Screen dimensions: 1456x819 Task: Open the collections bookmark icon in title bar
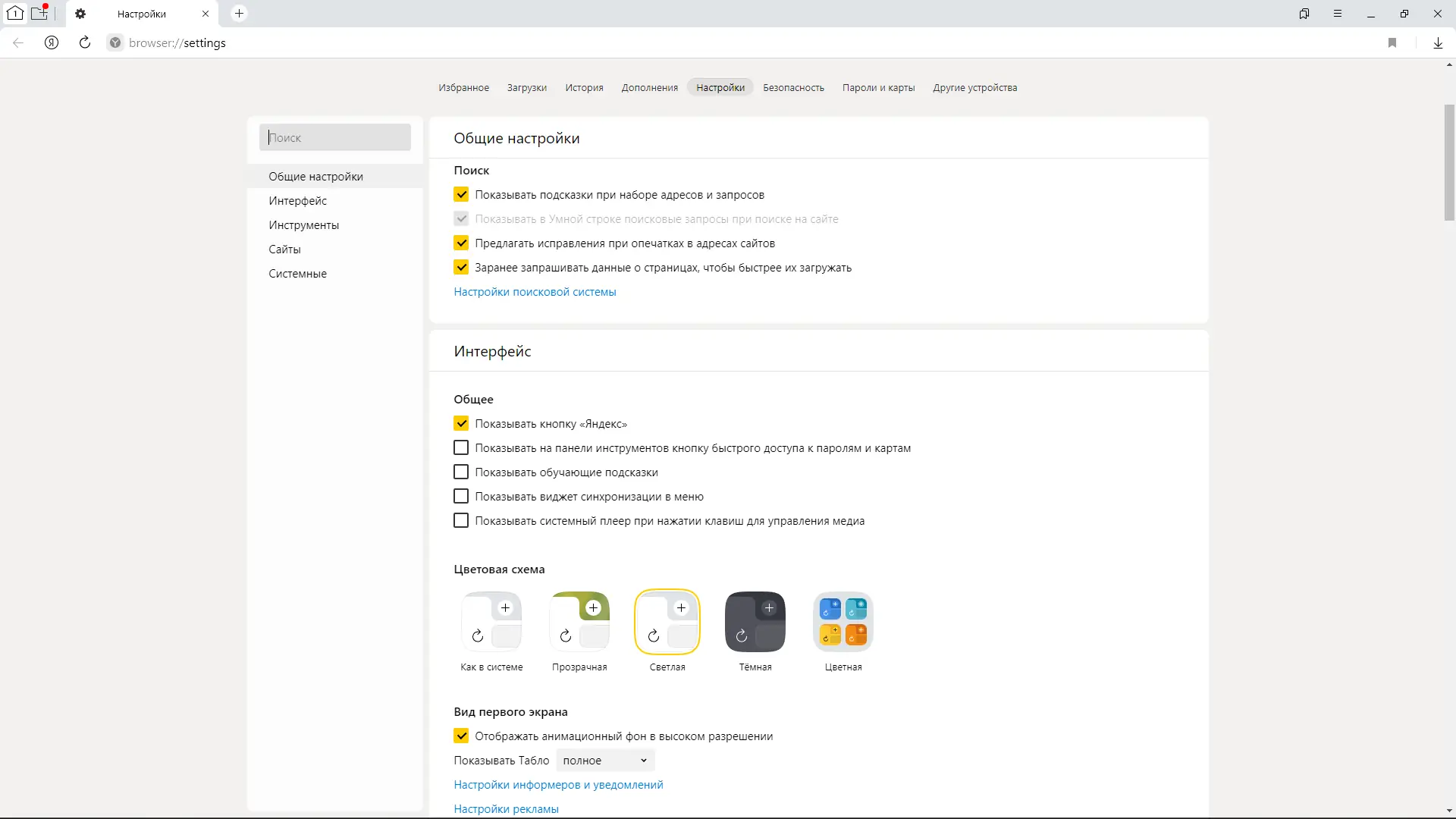coord(1304,14)
